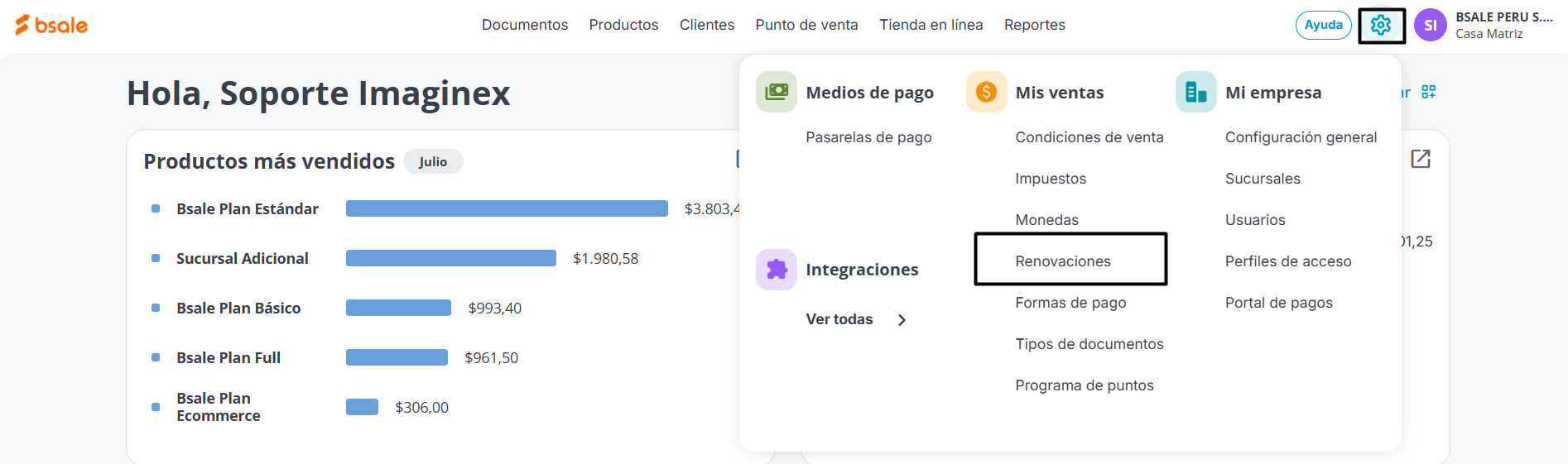Viewport: 1568px width, 464px height.
Task: Open Usuarios settings
Action: (1255, 220)
